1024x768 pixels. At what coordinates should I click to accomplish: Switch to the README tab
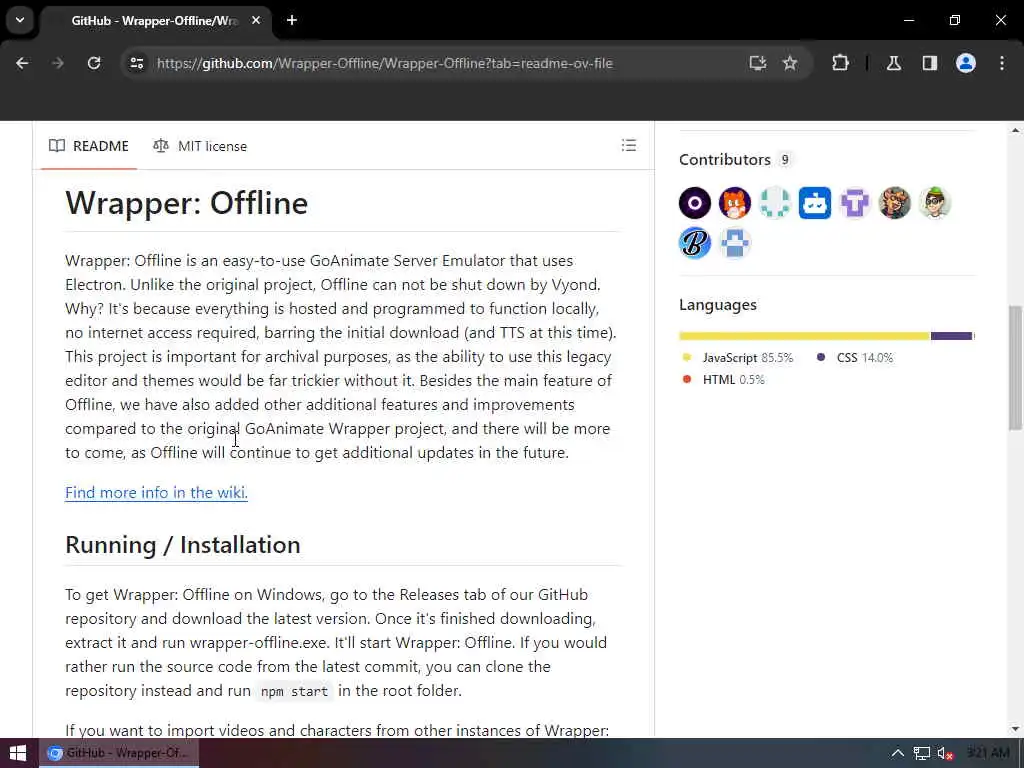pos(89,146)
